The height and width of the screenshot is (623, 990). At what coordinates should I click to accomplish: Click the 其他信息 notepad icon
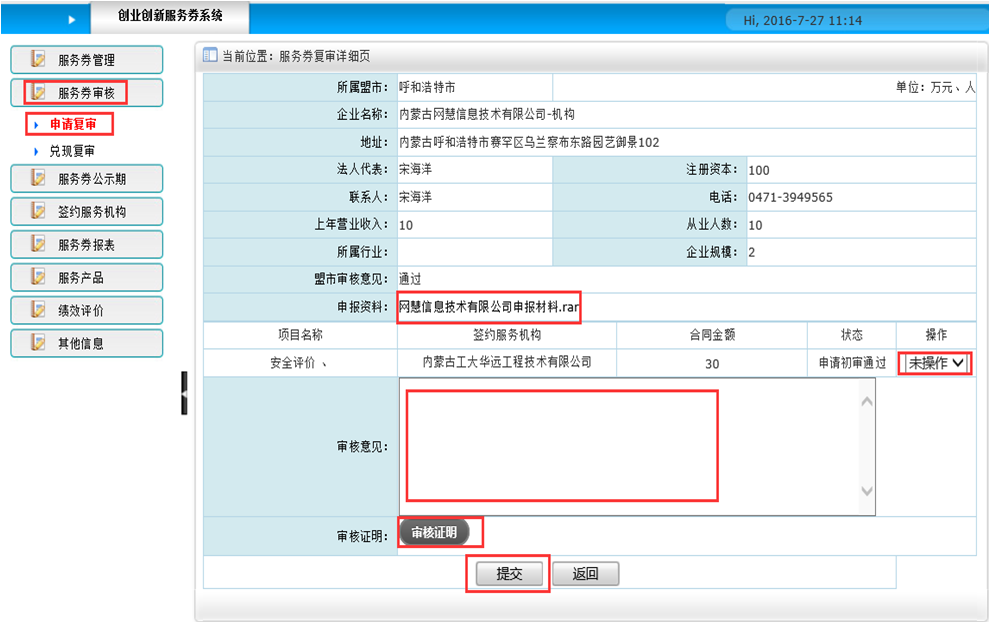(39, 342)
